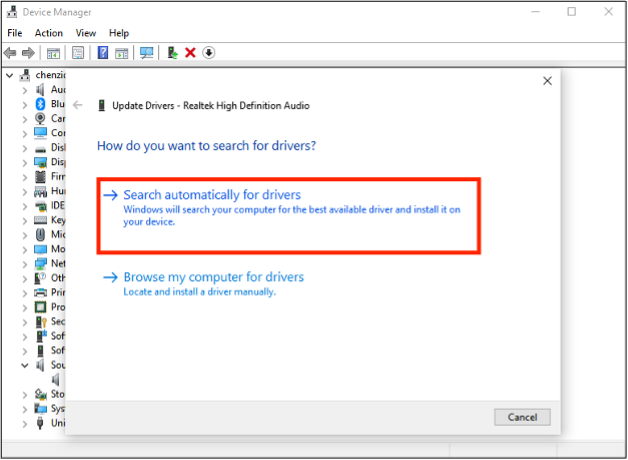The height and width of the screenshot is (460, 628).
Task: Select the Storage controllers icon
Action: coord(40,394)
